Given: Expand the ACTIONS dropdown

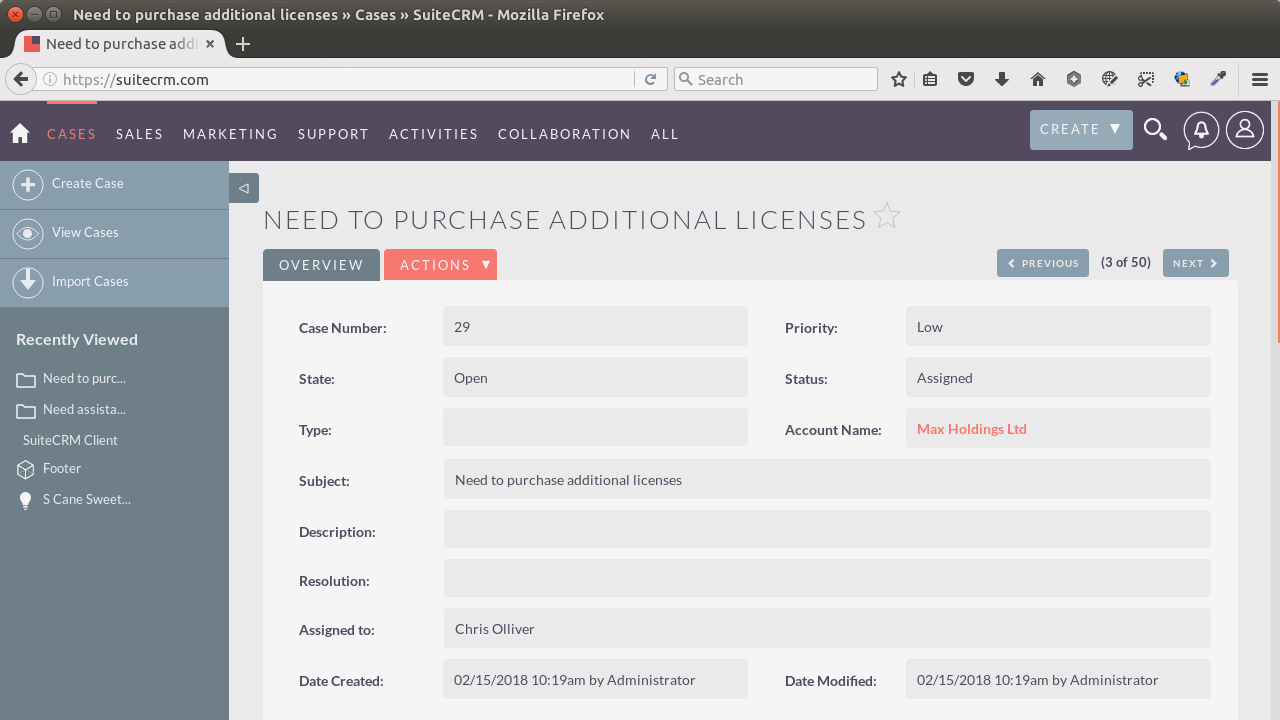Looking at the screenshot, I should (440, 264).
